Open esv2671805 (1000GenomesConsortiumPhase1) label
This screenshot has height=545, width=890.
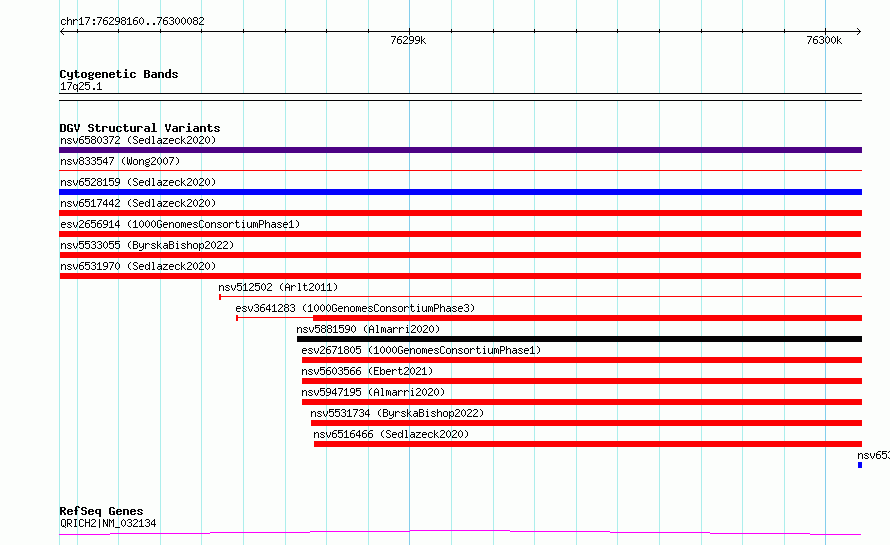point(421,350)
